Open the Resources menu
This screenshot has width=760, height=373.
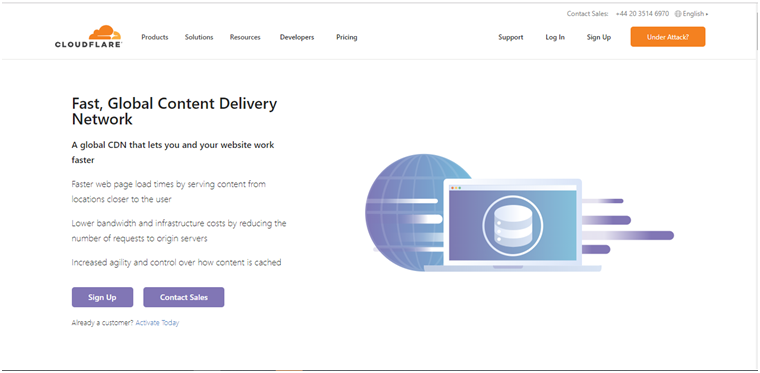[x=245, y=37]
